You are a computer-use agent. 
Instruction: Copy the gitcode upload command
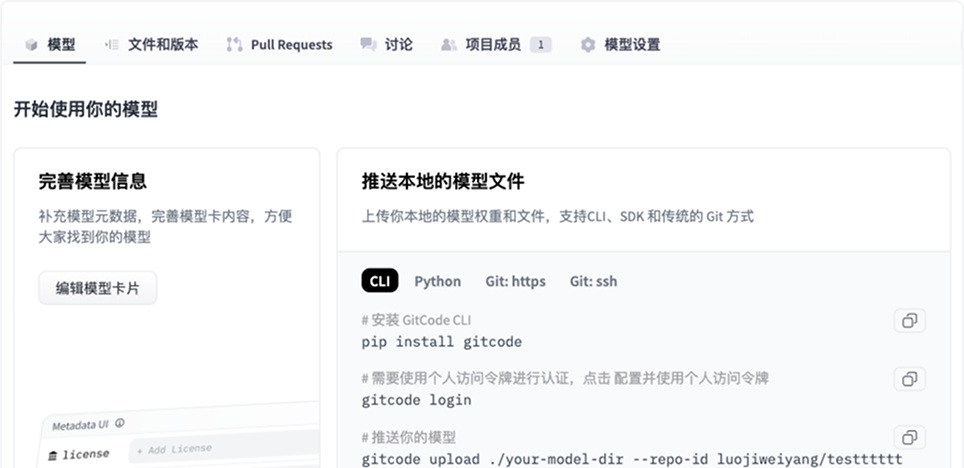(909, 437)
